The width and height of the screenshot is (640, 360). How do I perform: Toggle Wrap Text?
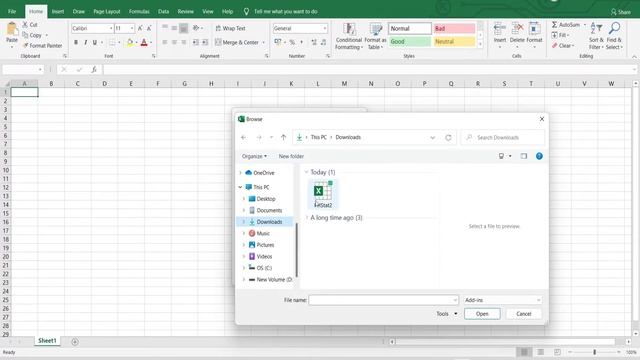pyautogui.click(x=230, y=28)
